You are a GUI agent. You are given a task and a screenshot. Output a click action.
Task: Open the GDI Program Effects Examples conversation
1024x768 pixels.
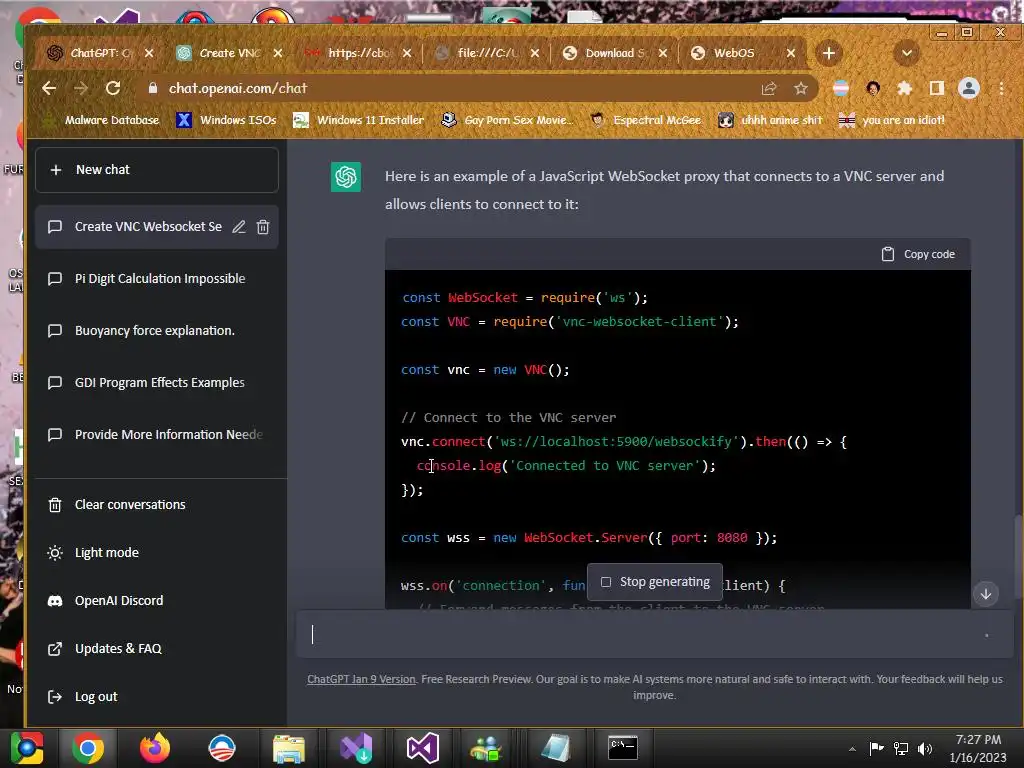click(x=157, y=383)
